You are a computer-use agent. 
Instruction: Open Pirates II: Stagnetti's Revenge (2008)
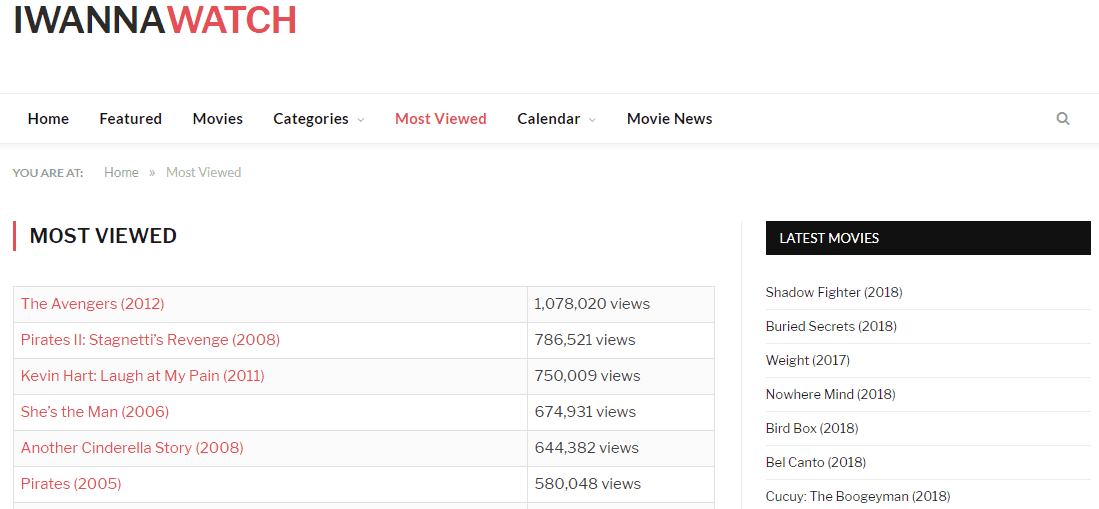point(150,340)
